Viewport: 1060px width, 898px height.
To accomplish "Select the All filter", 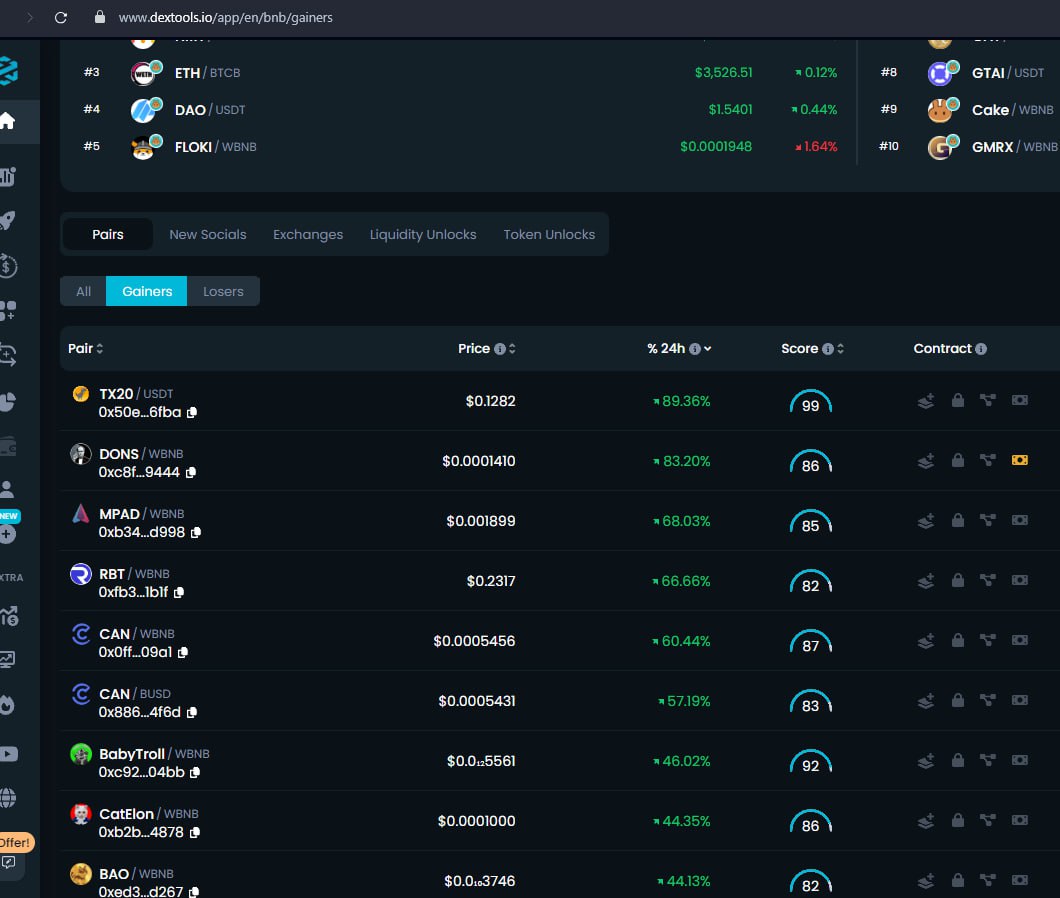I will pyautogui.click(x=83, y=291).
